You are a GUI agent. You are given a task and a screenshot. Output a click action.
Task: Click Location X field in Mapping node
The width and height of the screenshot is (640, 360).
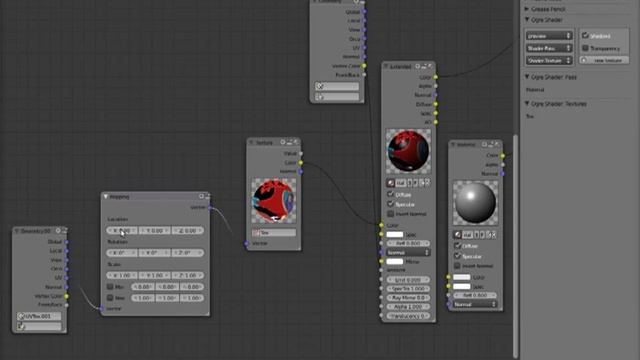click(122, 231)
